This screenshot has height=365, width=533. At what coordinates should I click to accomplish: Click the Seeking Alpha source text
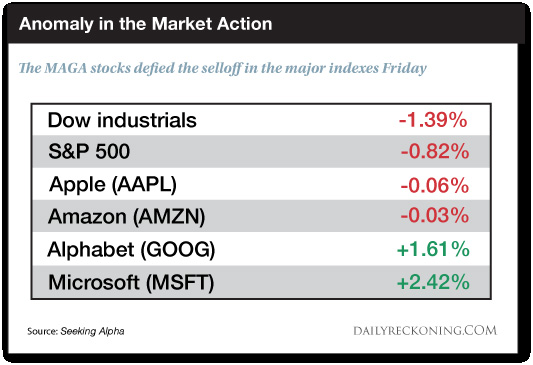[92, 331]
